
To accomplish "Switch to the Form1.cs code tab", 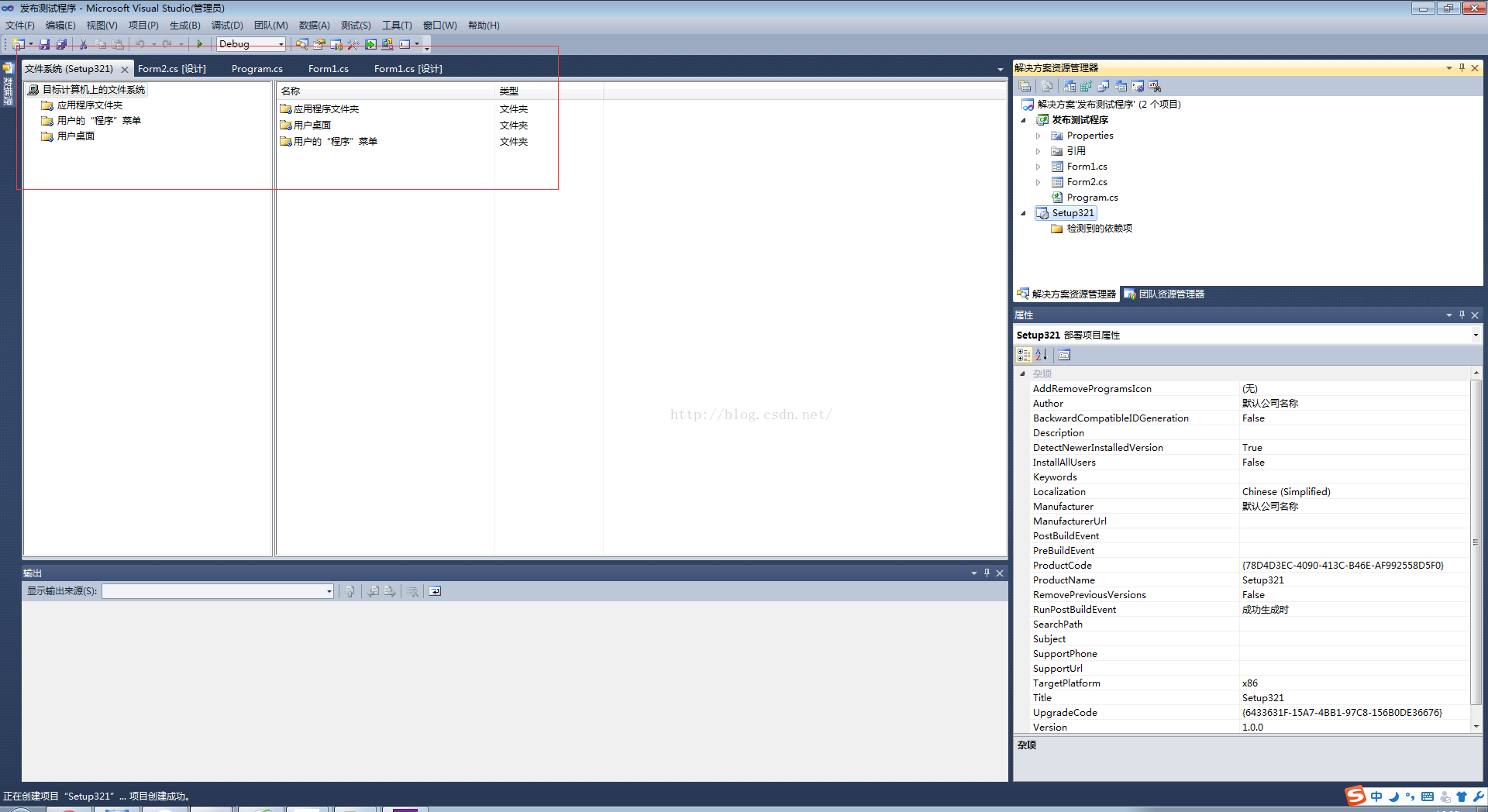I will pos(329,69).
